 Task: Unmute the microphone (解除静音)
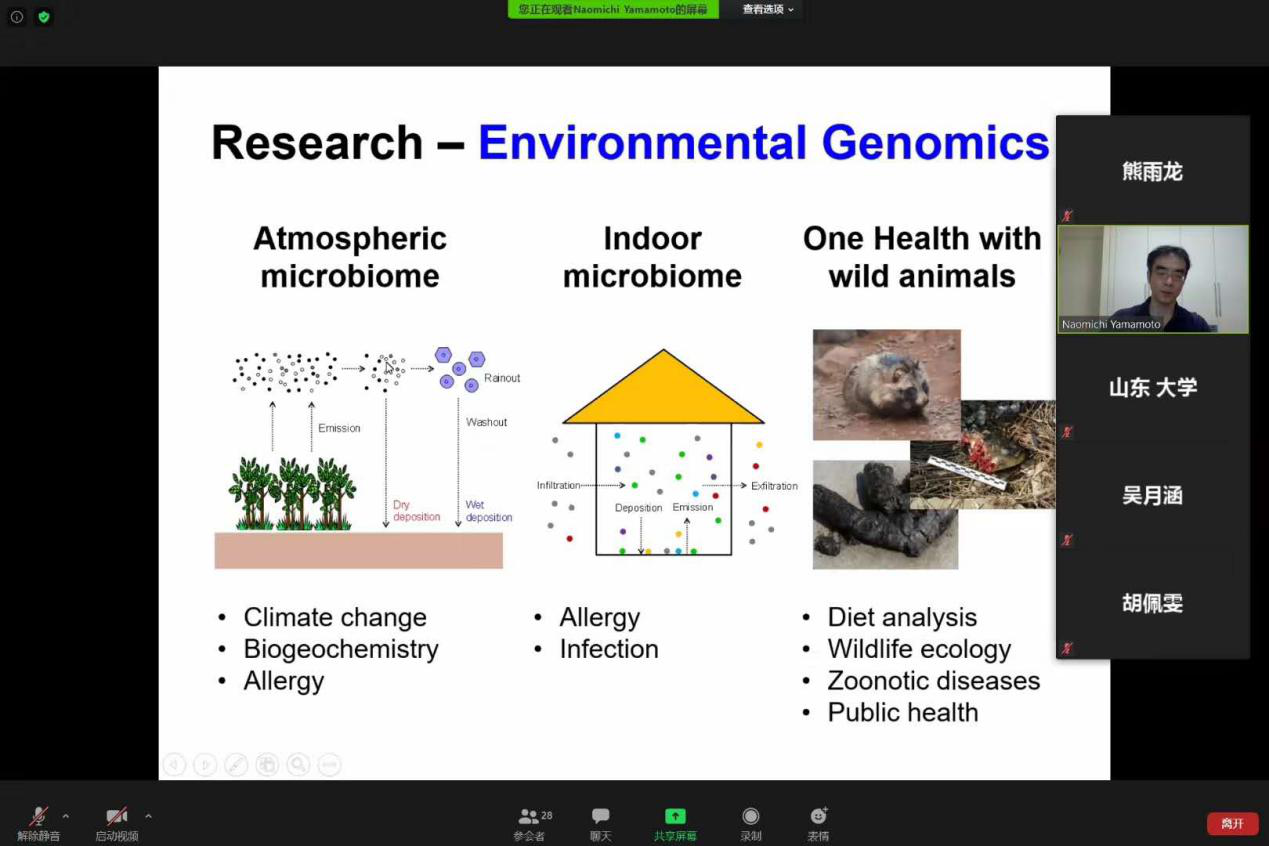pyautogui.click(x=38, y=817)
